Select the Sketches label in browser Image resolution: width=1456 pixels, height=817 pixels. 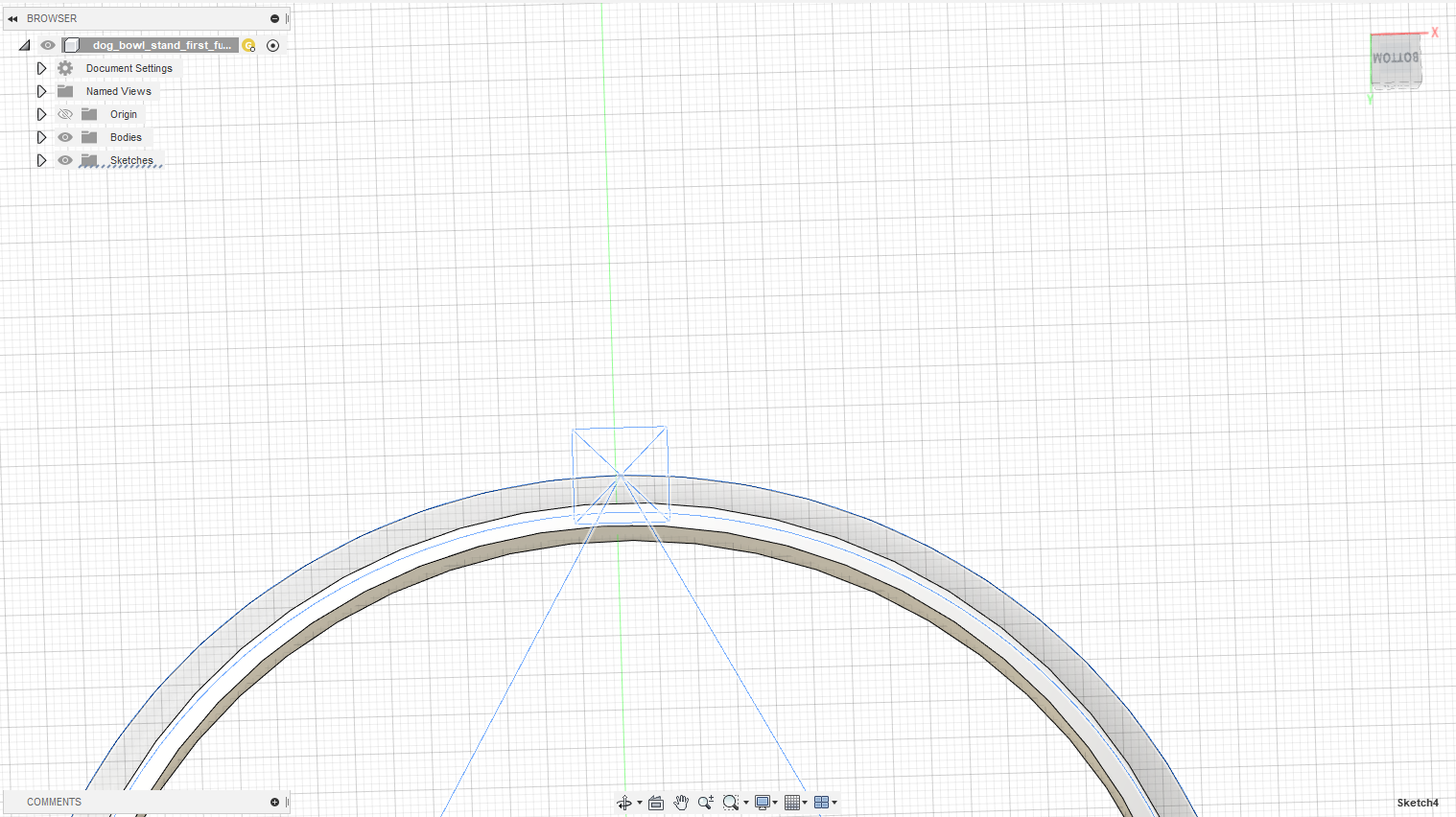coord(131,160)
